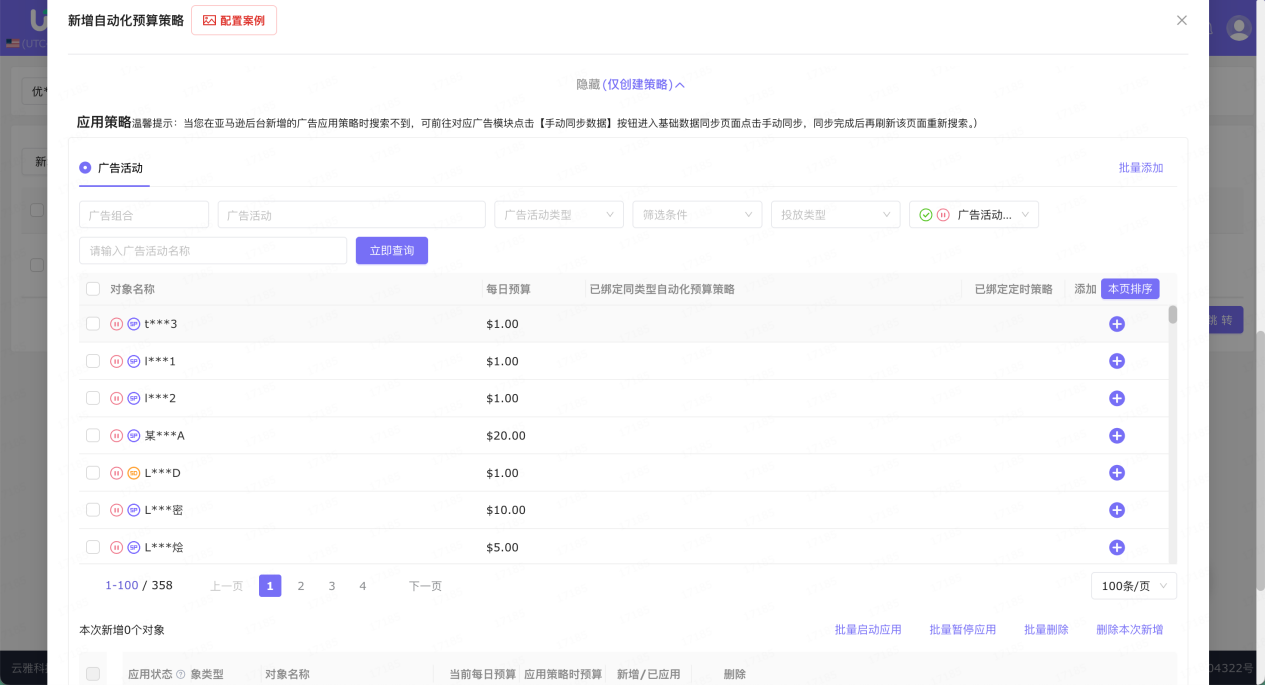Open the 100条/页 page size dropdown
1265x685 pixels.
coord(1133,585)
